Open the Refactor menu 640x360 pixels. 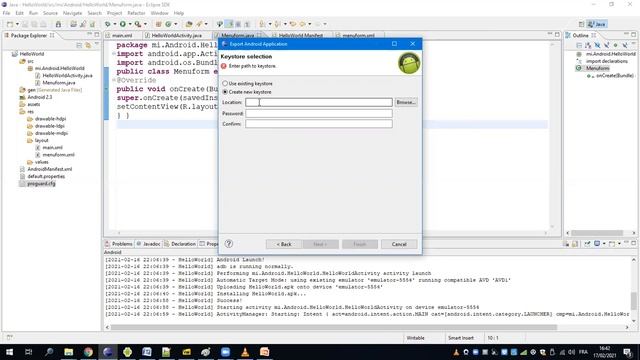pos(136,13)
